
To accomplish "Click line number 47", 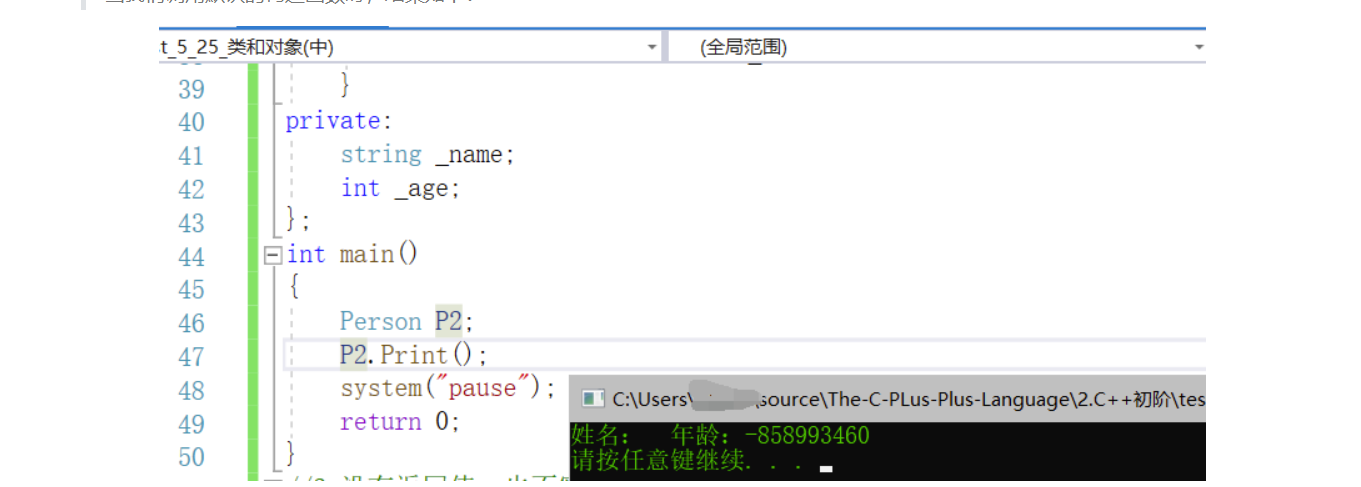I will [x=191, y=357].
